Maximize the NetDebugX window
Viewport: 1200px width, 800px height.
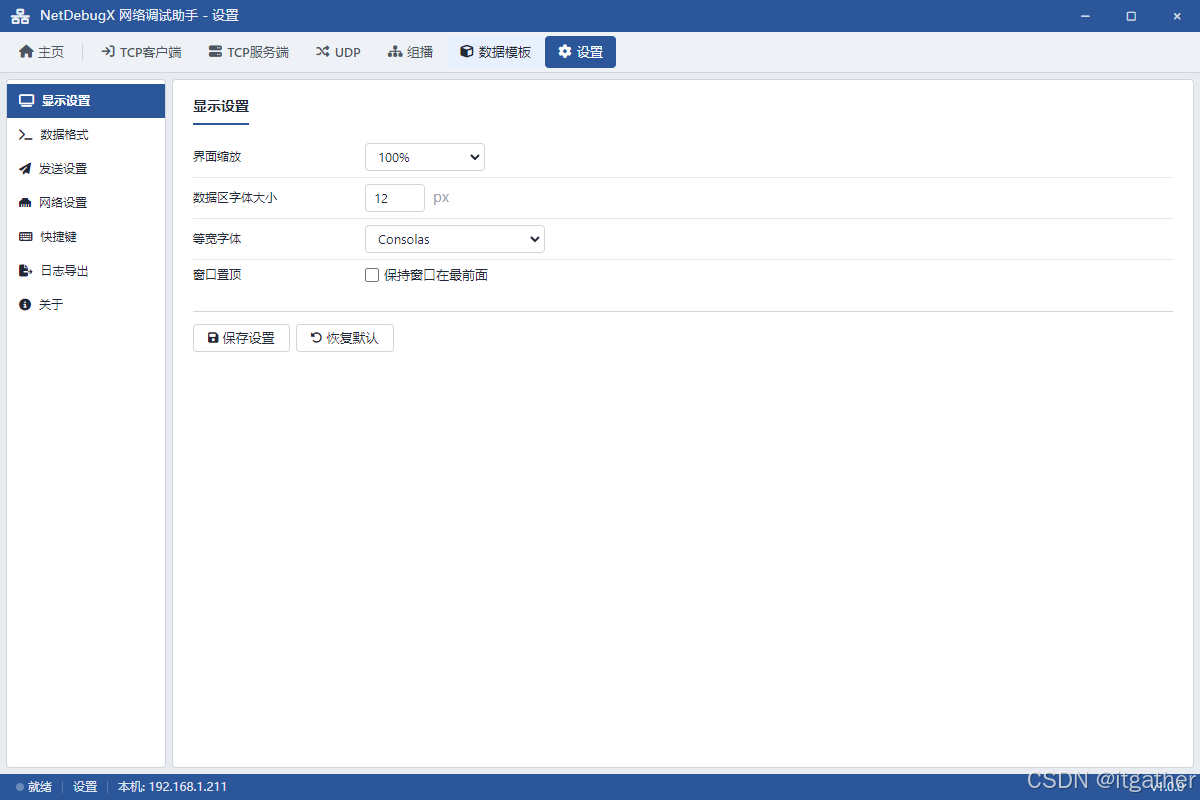(x=1131, y=16)
